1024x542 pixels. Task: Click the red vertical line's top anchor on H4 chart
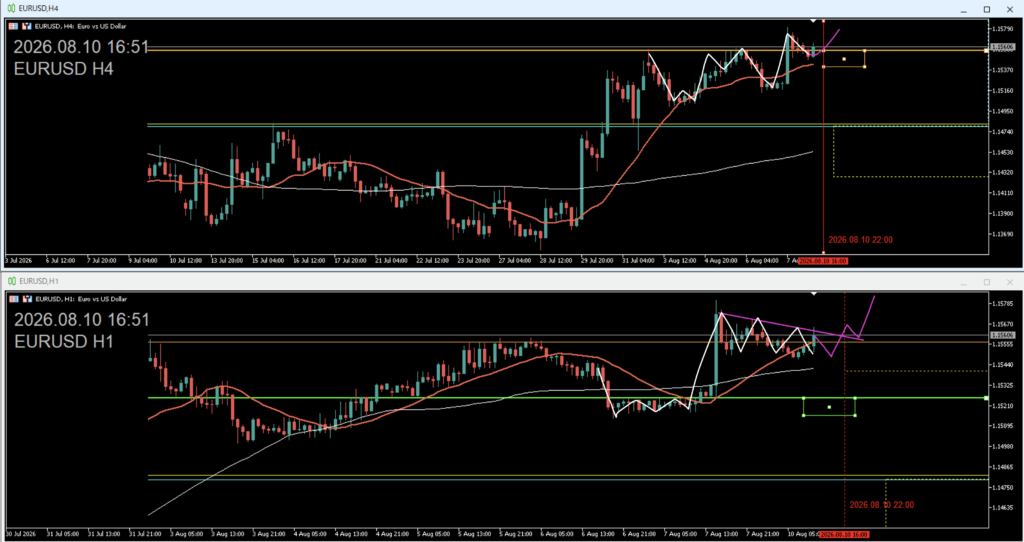coord(823,21)
